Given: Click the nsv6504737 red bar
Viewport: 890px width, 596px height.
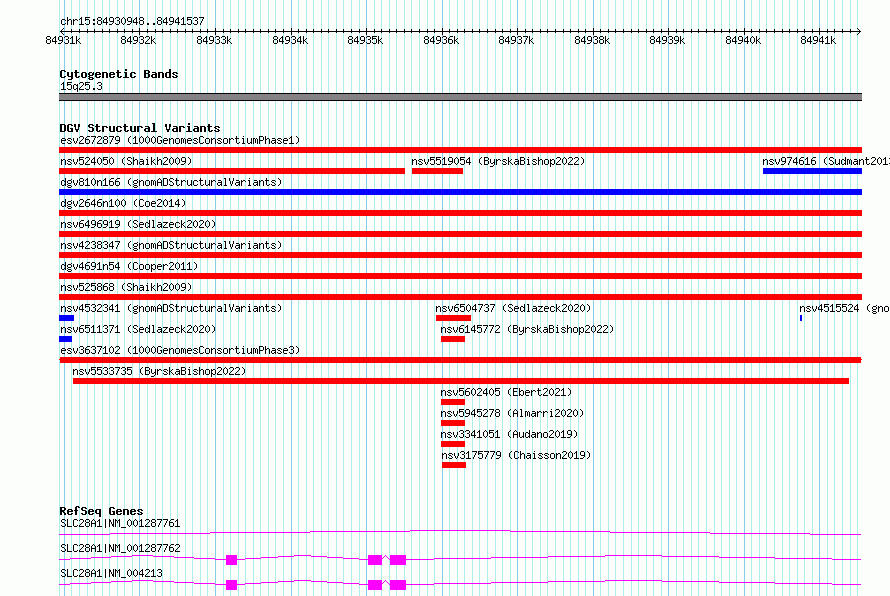Looking at the screenshot, I should 453,318.
